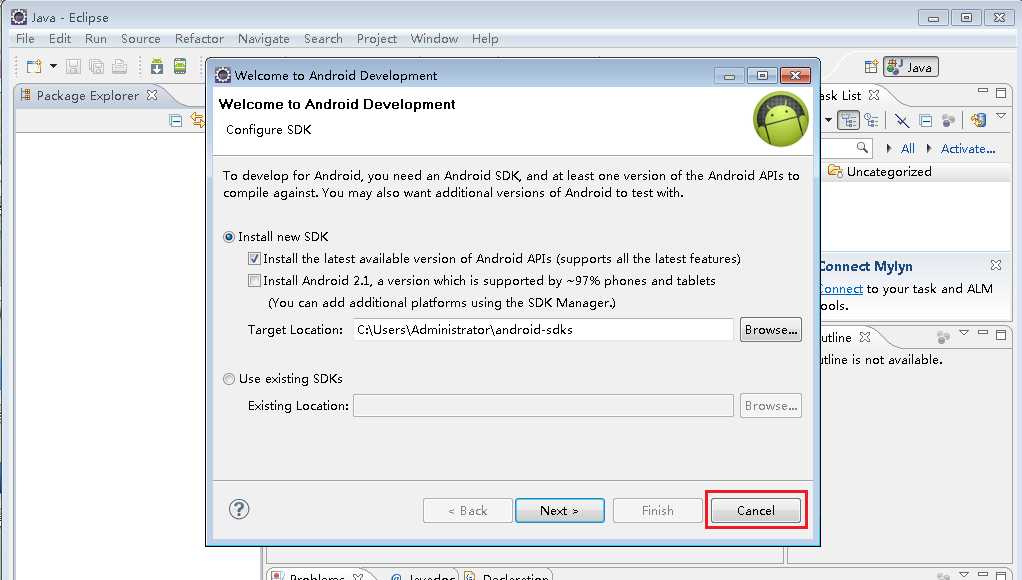Screen dimensions: 1022x580
Task: Toggle hide completed tasks icon in Task List
Action: (x=902, y=120)
